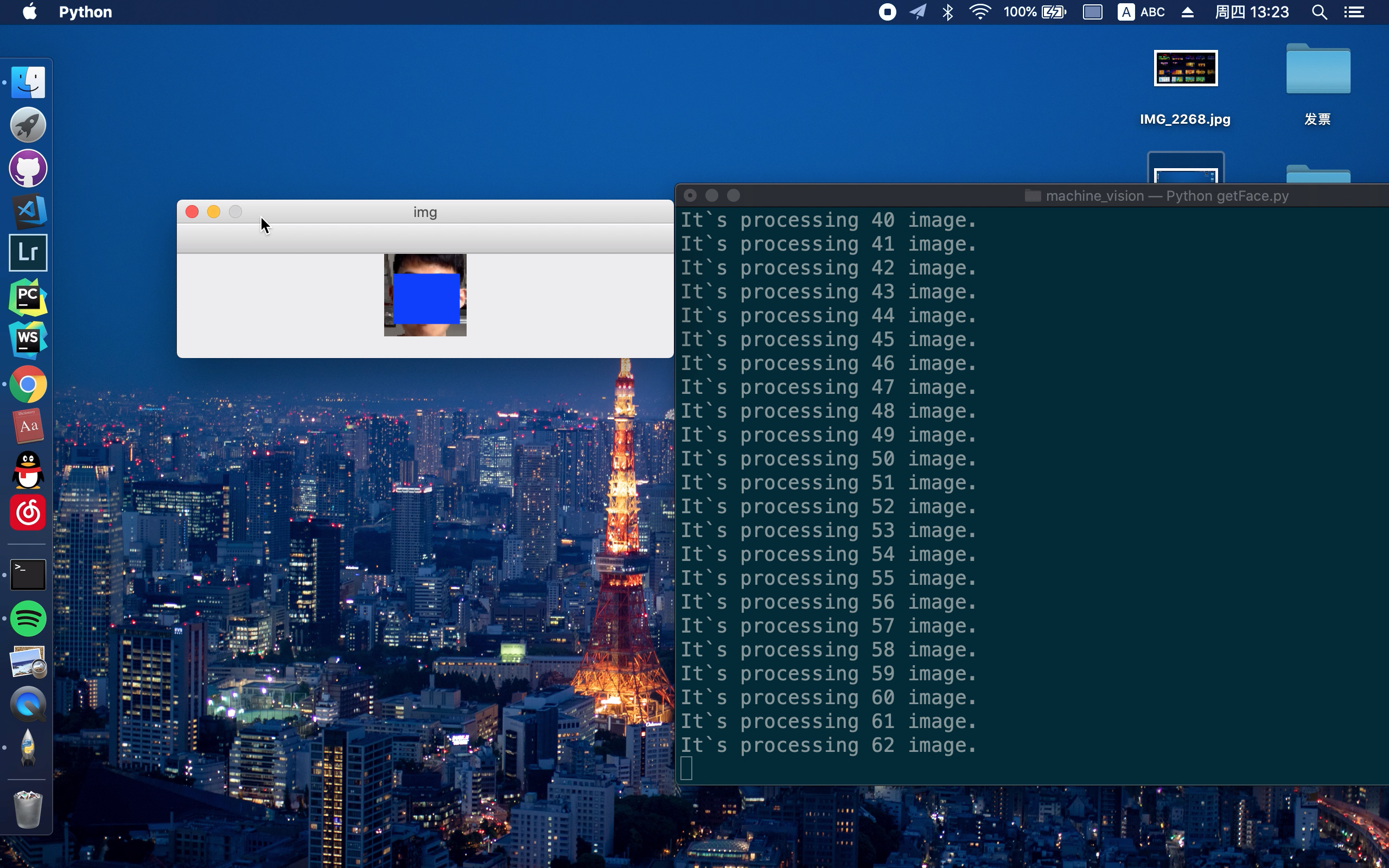Click the Spotlight search icon

click(x=1322, y=12)
